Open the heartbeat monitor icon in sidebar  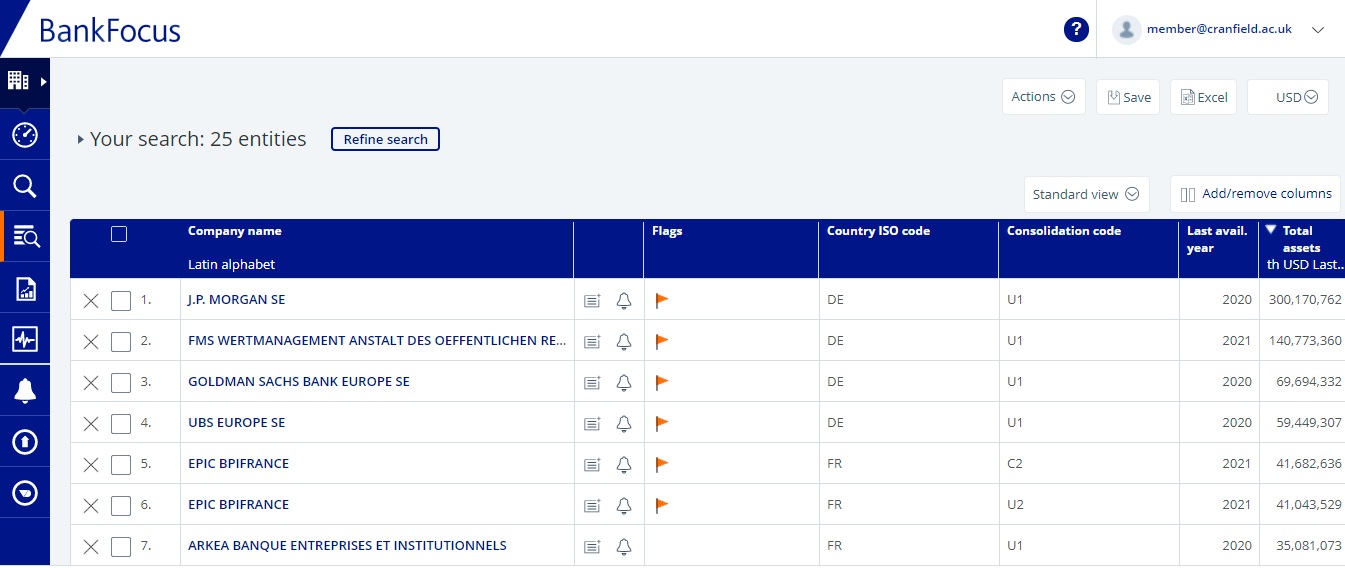(x=24, y=340)
